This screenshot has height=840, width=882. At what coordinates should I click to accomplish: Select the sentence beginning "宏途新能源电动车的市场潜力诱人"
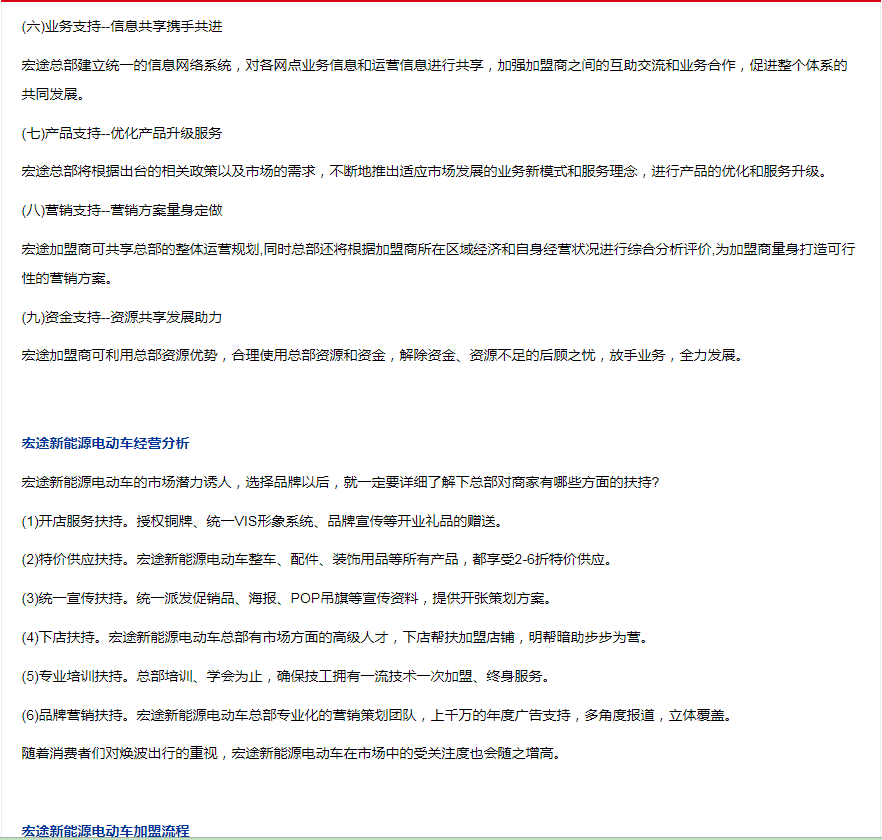pos(340,483)
